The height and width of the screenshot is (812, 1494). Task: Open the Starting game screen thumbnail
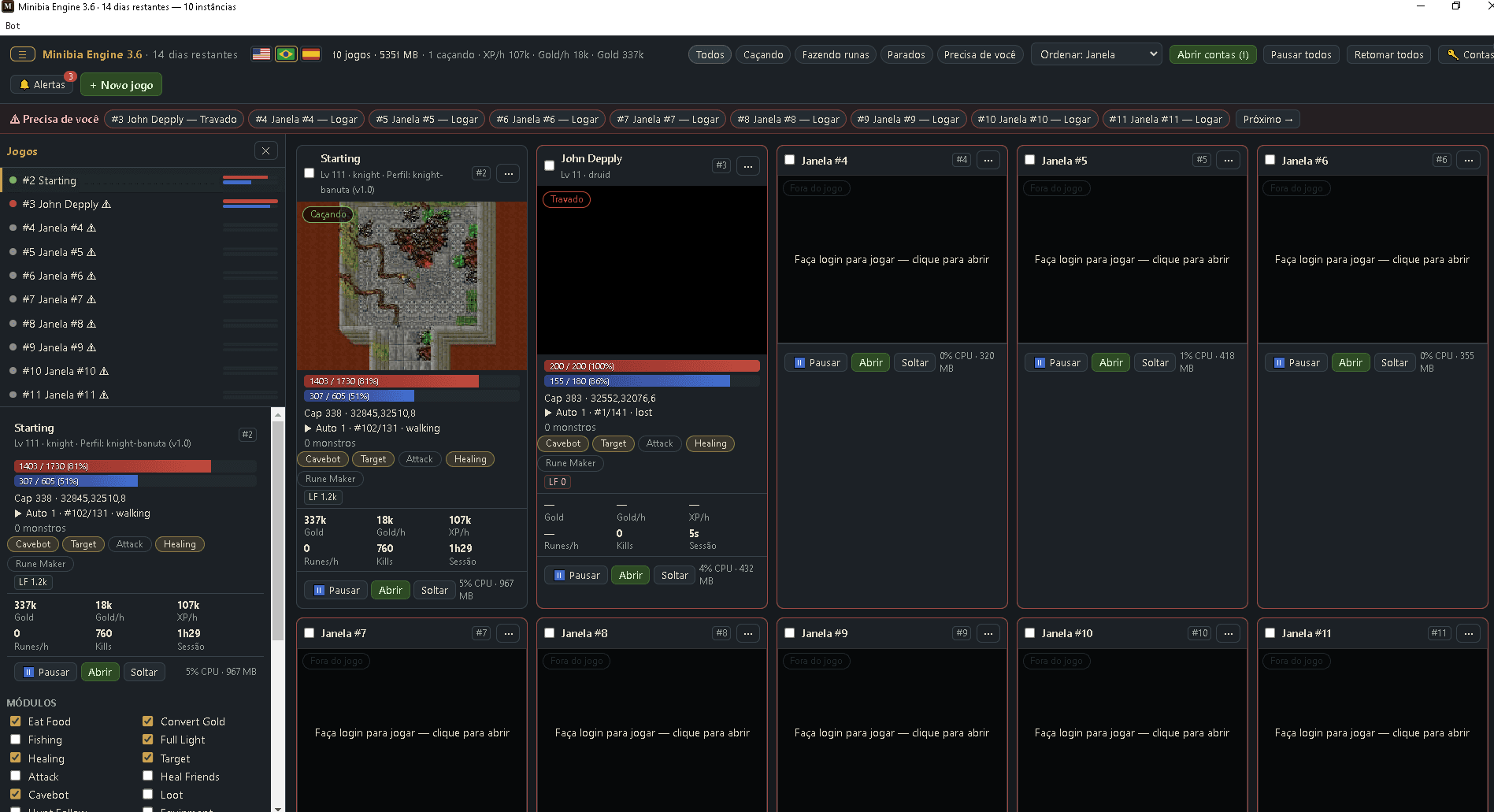point(412,286)
